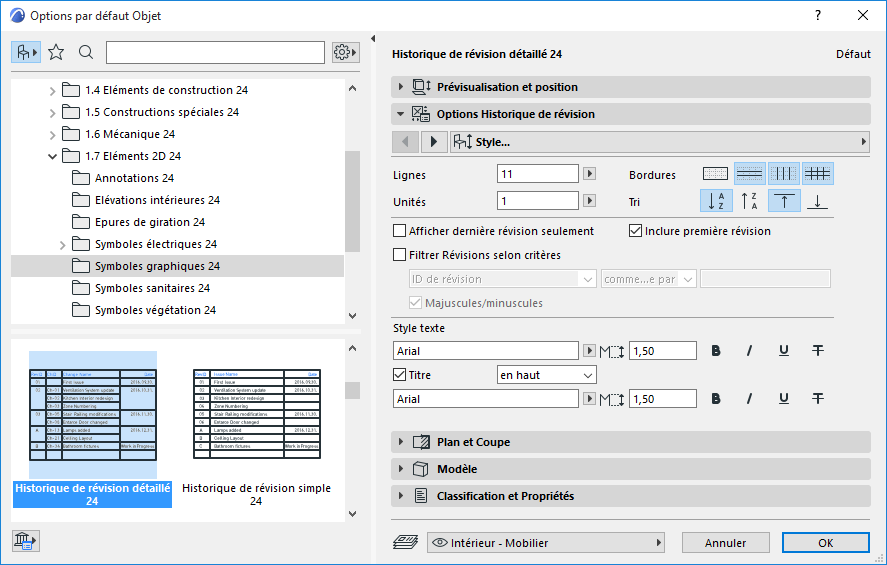Image resolution: width=887 pixels, height=565 pixels.
Task: Set sort direction downward arrow
Action: tap(817, 201)
